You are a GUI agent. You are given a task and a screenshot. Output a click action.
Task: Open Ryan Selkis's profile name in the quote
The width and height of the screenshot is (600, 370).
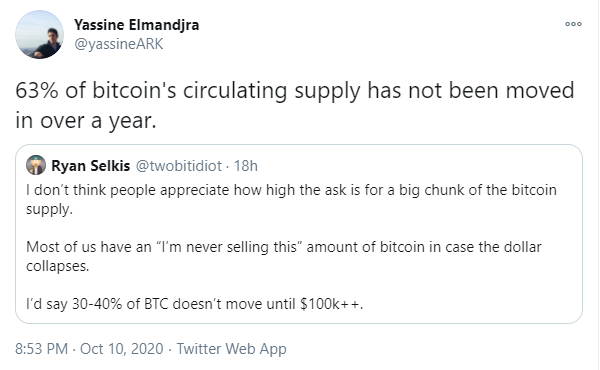[x=91, y=166]
